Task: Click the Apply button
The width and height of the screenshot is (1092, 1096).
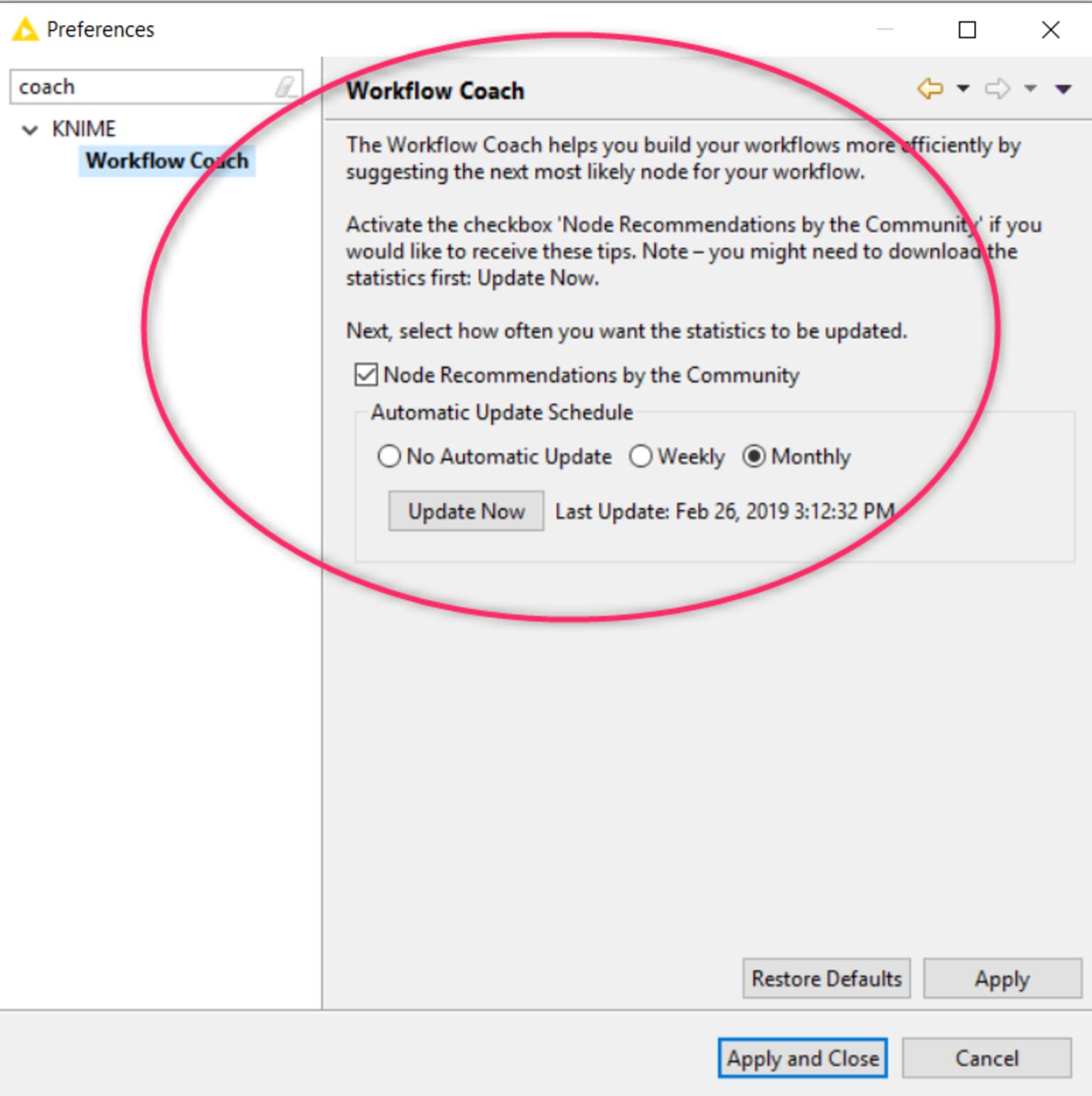Action: tap(1002, 978)
